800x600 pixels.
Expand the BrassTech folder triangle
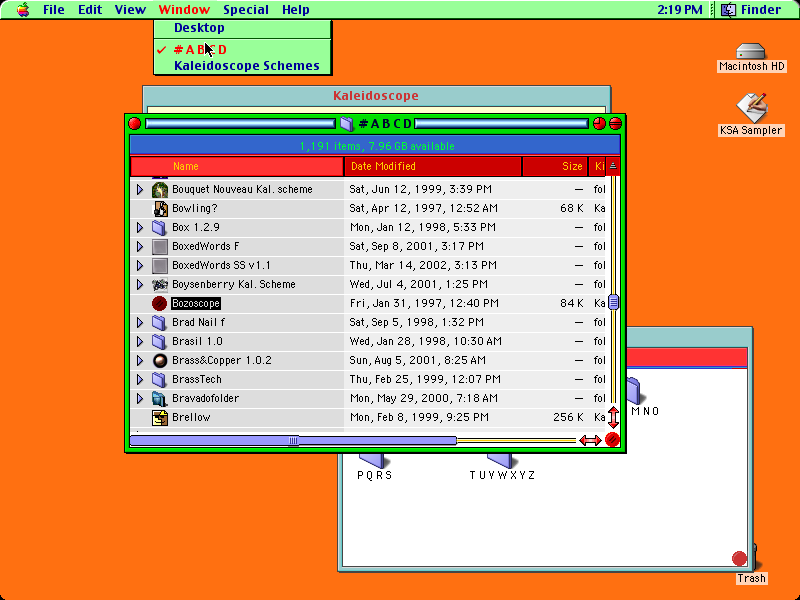pyautogui.click(x=140, y=379)
